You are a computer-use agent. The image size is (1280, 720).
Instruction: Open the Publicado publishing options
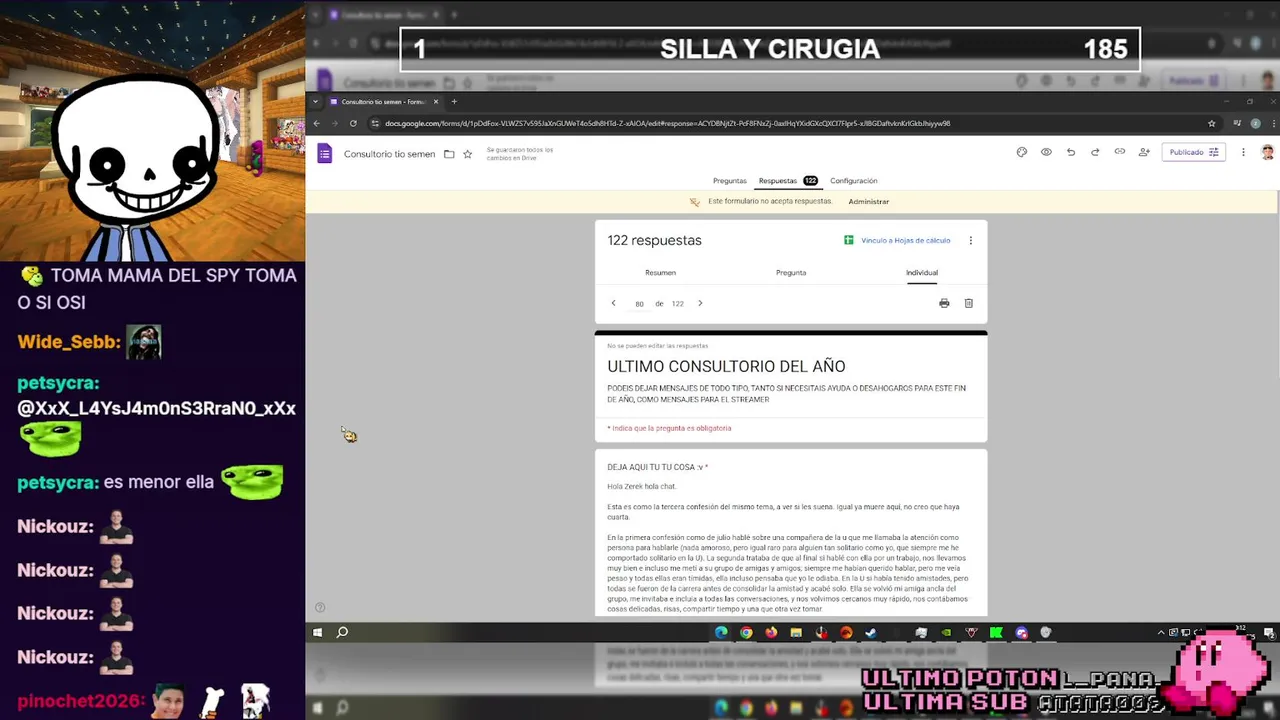1194,152
